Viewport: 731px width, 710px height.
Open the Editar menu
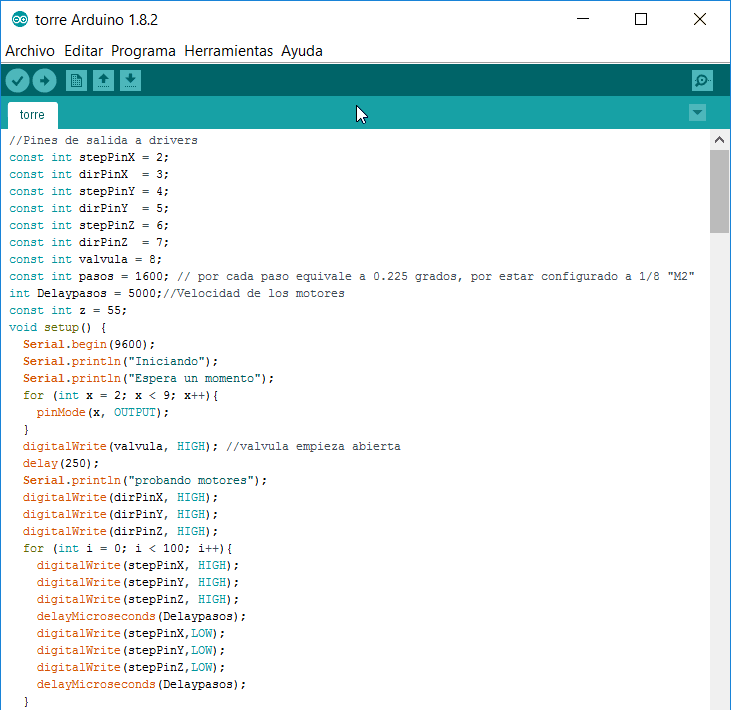(83, 51)
